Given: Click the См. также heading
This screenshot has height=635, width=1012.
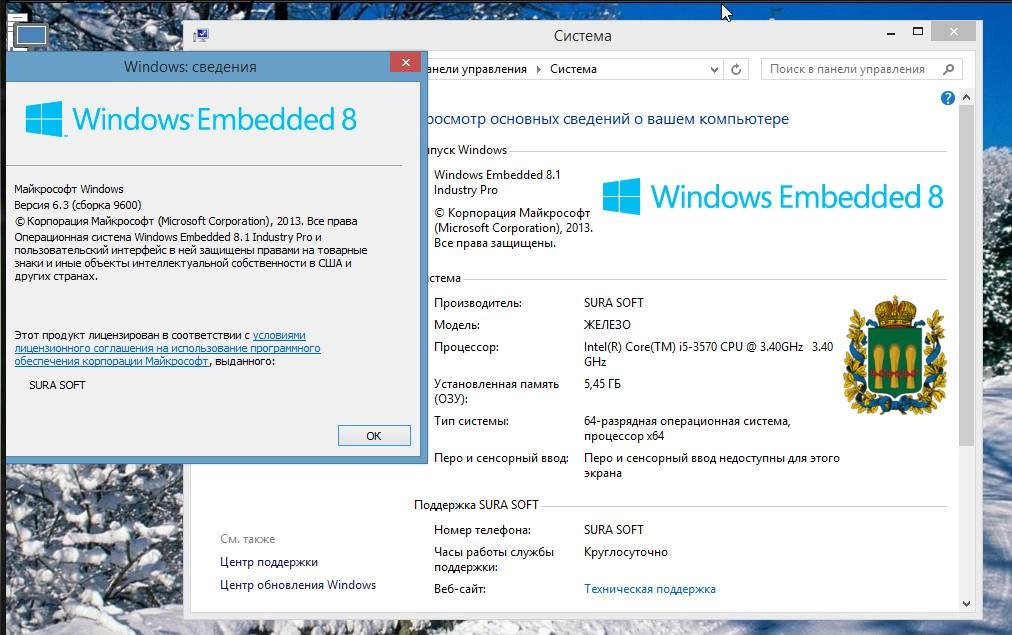Looking at the screenshot, I should tap(248, 539).
